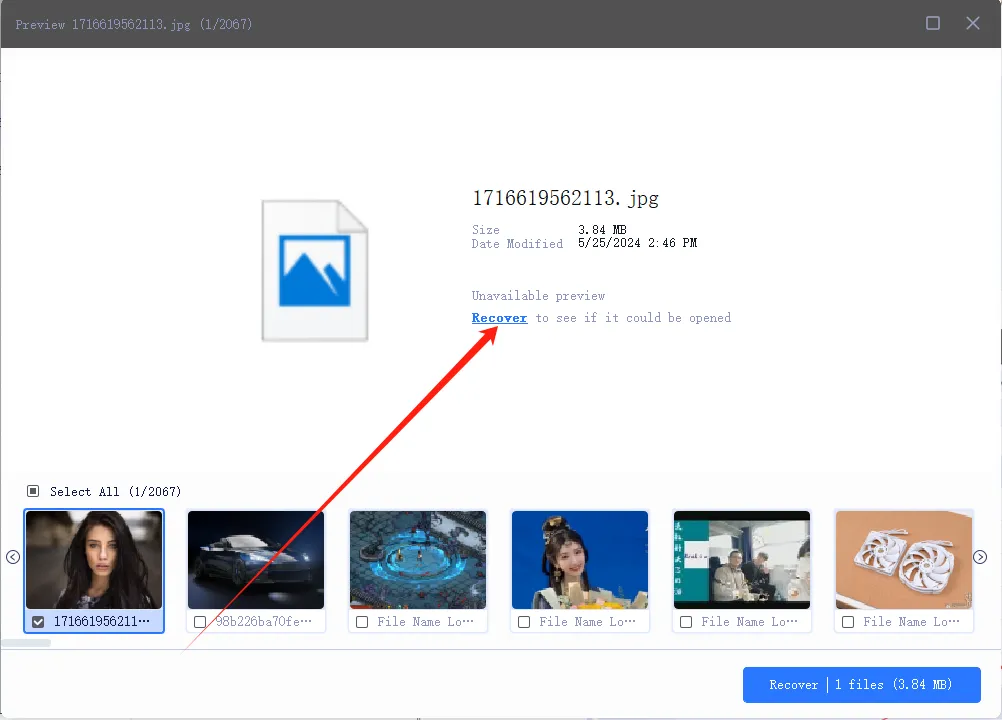Check the box under the white fans thumbnail

tap(848, 622)
